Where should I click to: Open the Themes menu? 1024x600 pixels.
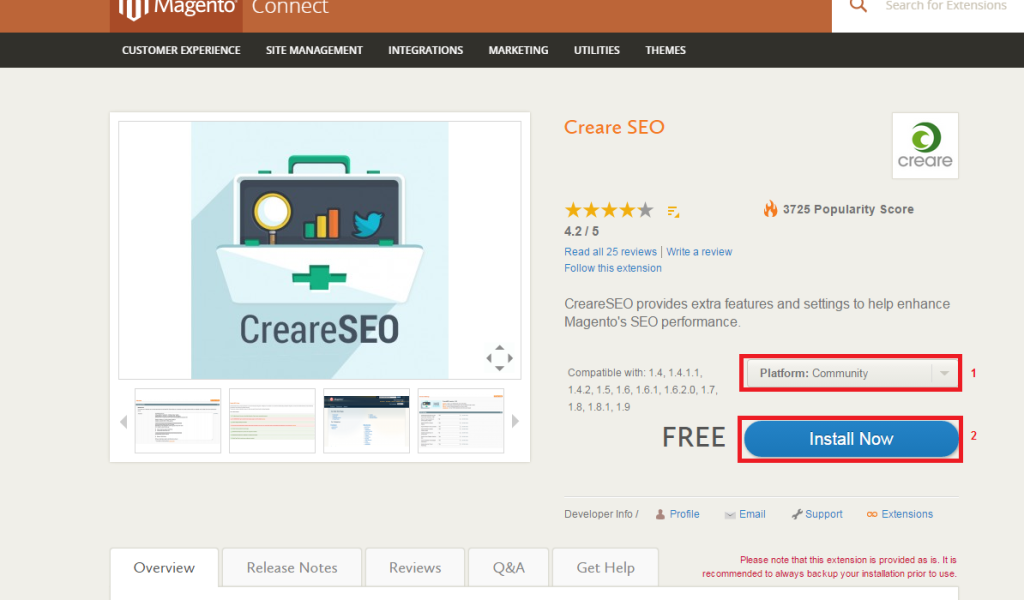pyautogui.click(x=665, y=50)
